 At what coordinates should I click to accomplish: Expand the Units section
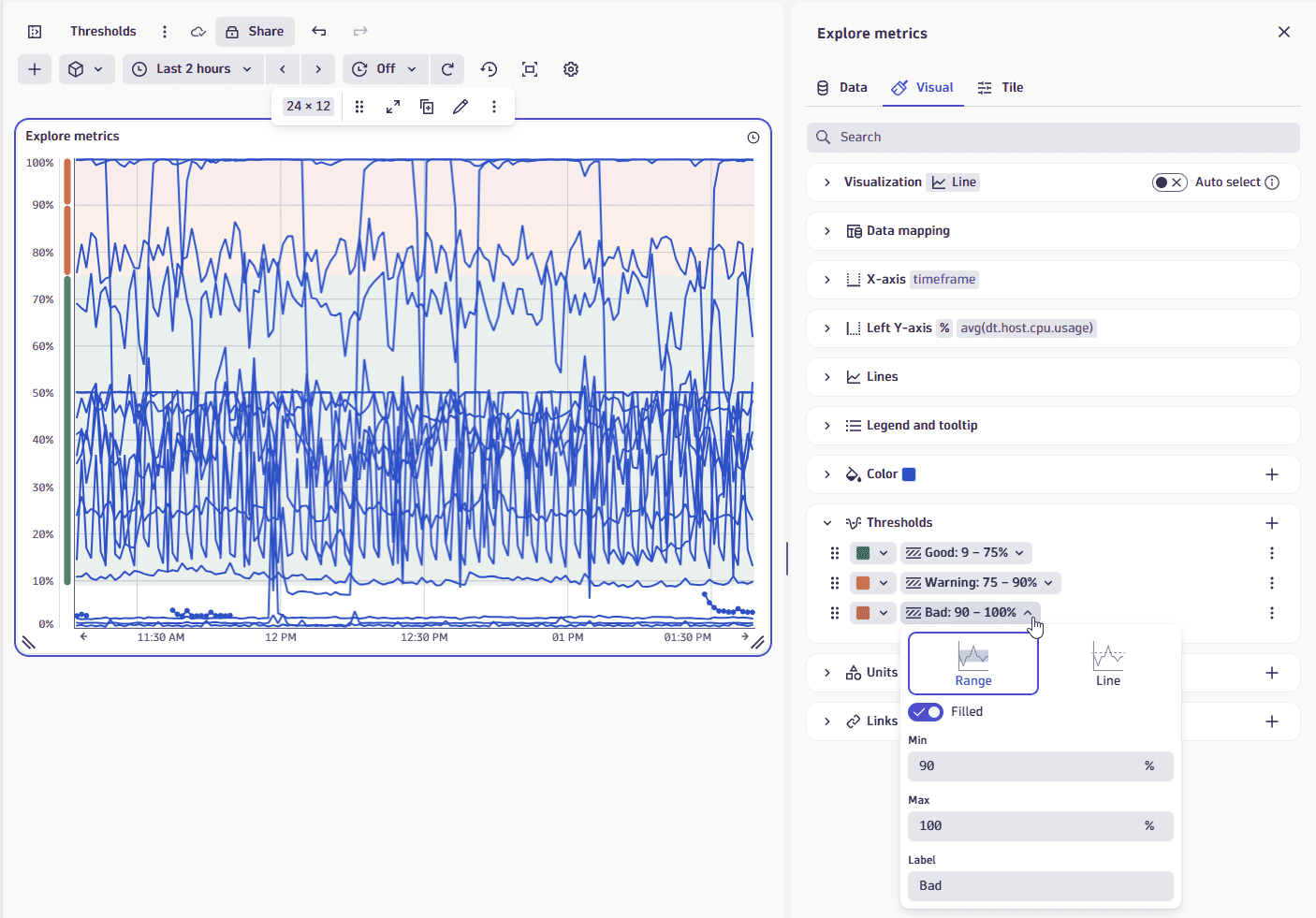pos(827,673)
